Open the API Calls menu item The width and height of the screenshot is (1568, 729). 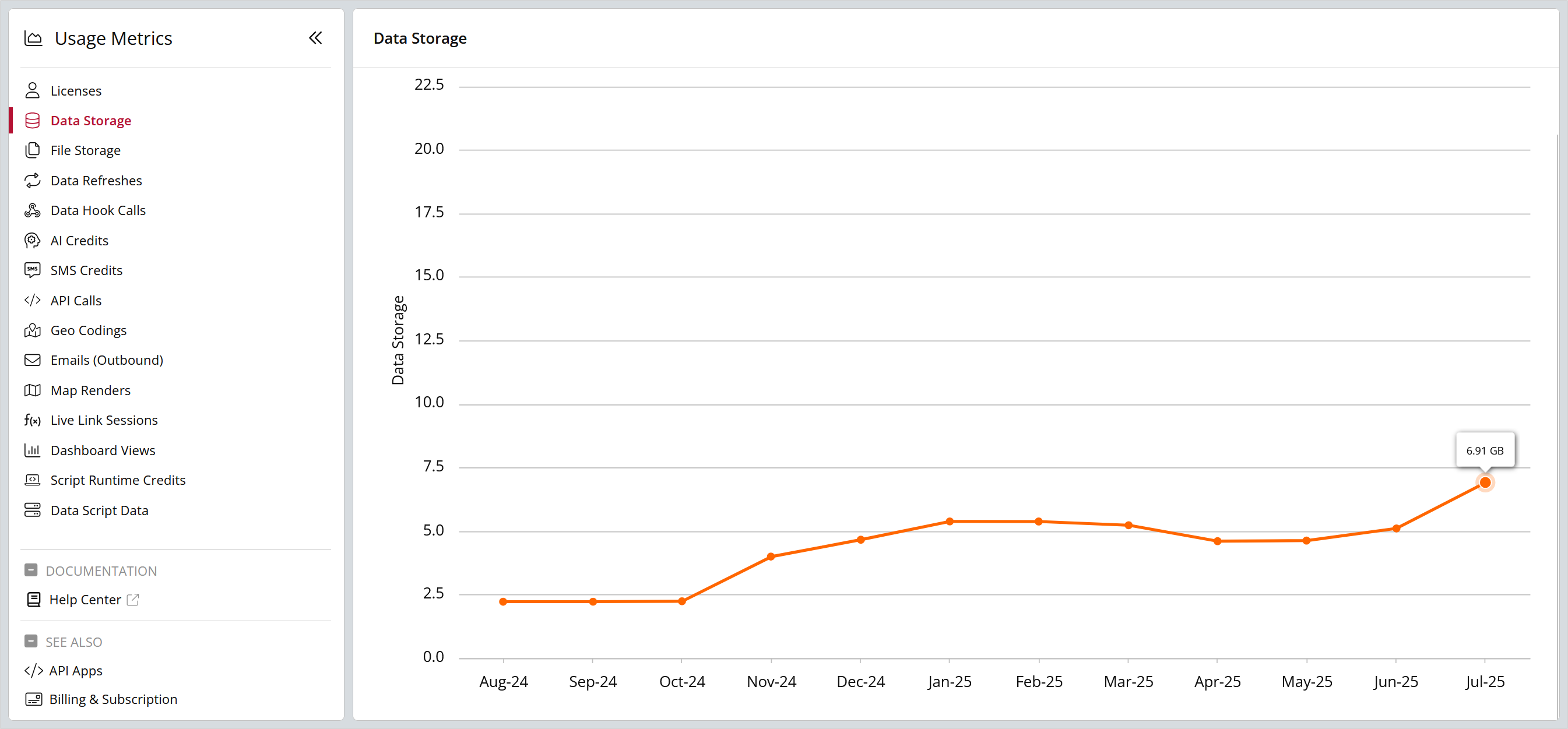[75, 301]
